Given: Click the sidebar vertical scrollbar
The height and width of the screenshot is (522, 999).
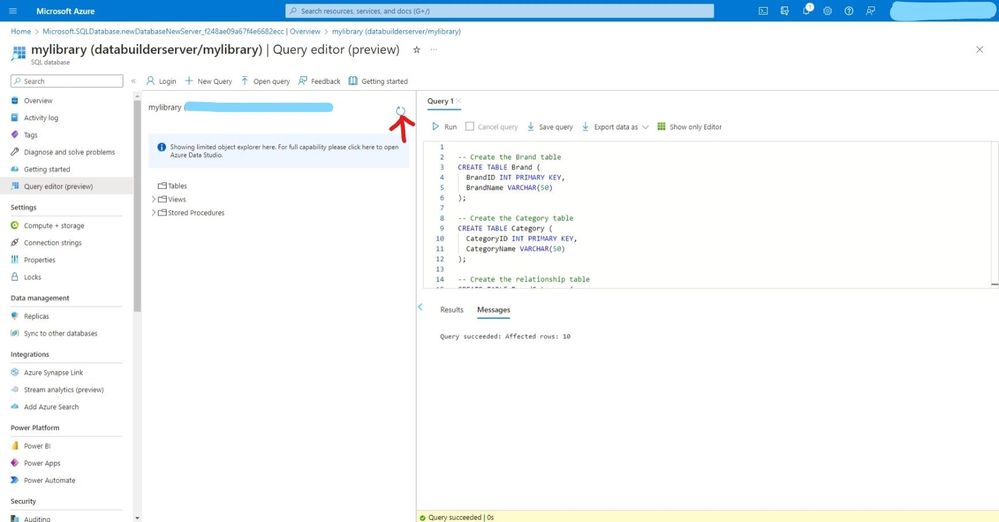Looking at the screenshot, I should pyautogui.click(x=137, y=206).
